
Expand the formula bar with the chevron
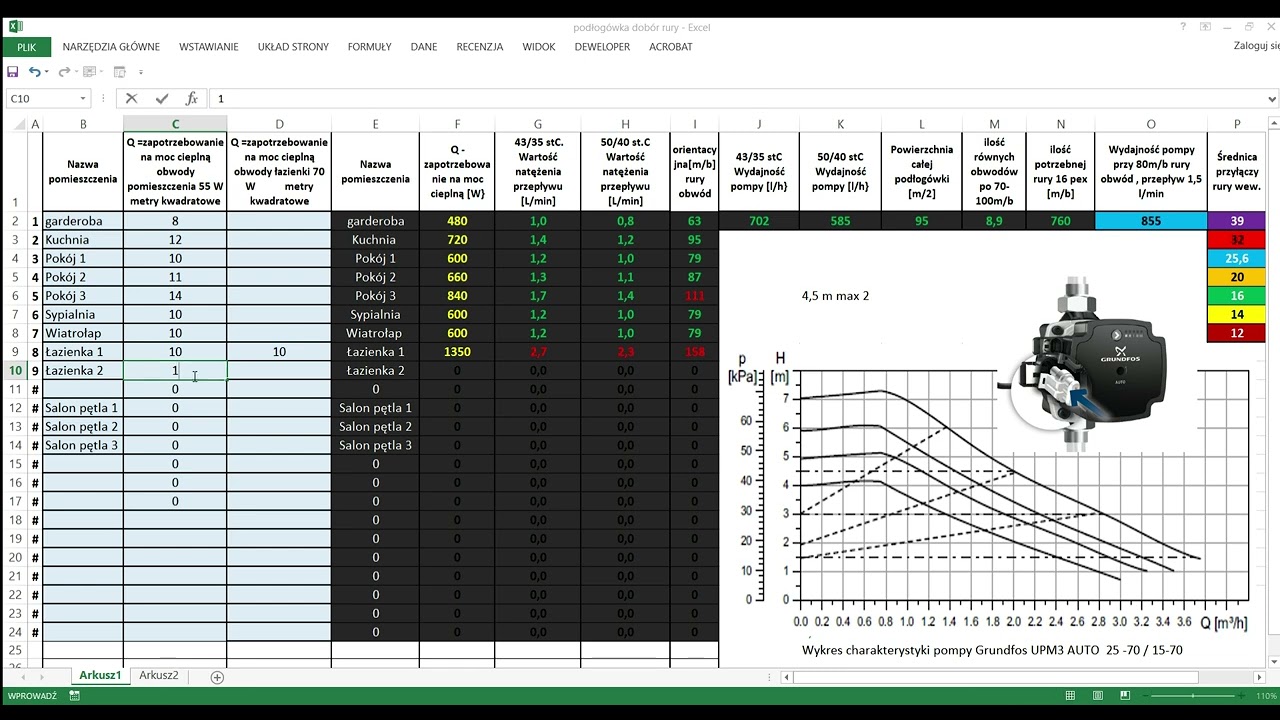click(1272, 99)
